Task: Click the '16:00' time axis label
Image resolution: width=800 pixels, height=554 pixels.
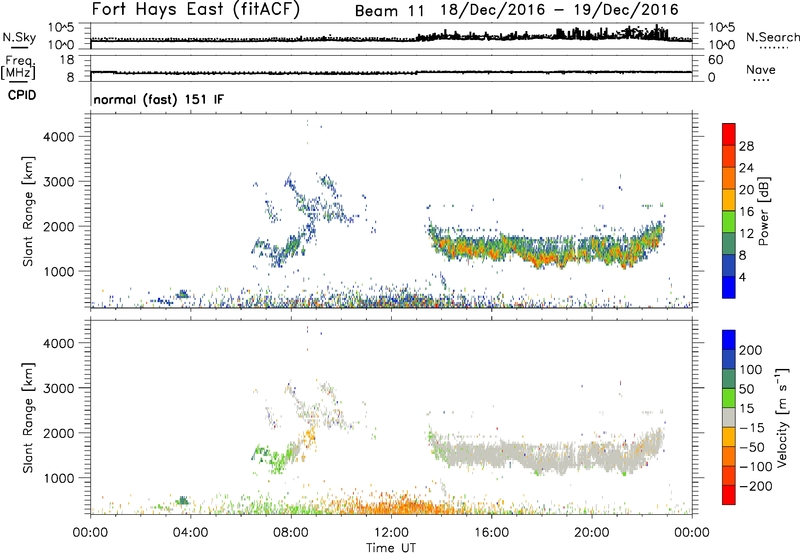Action: click(x=491, y=533)
